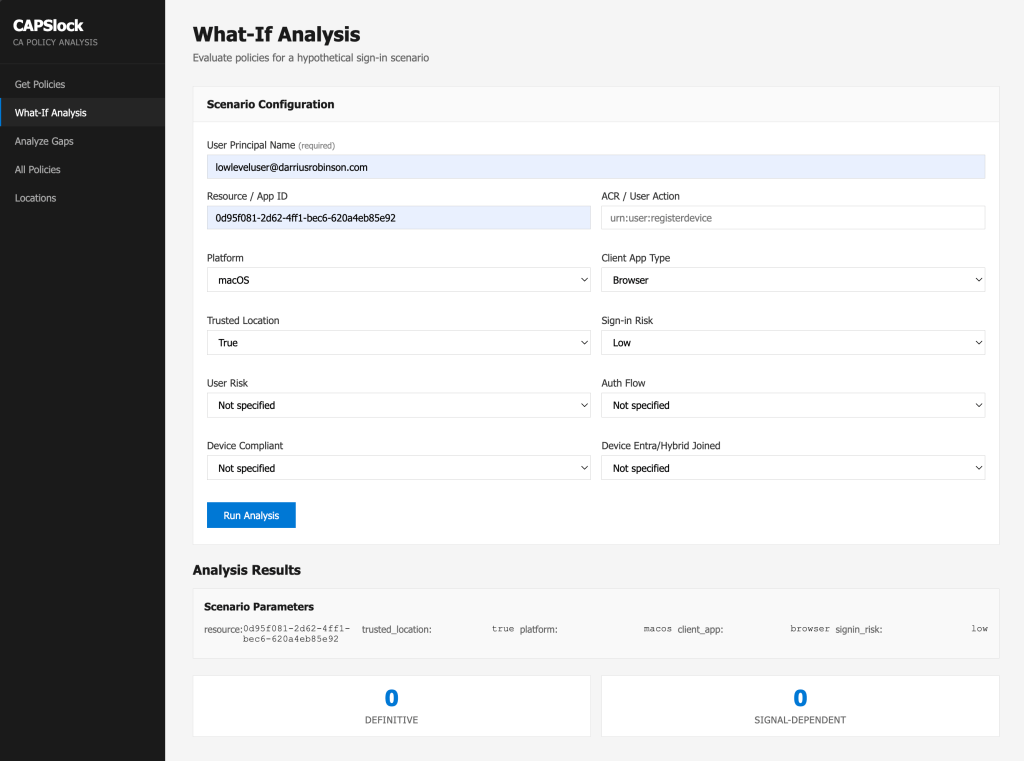Open the Get Policies page
Viewport: 1024px width, 761px height.
(40, 84)
